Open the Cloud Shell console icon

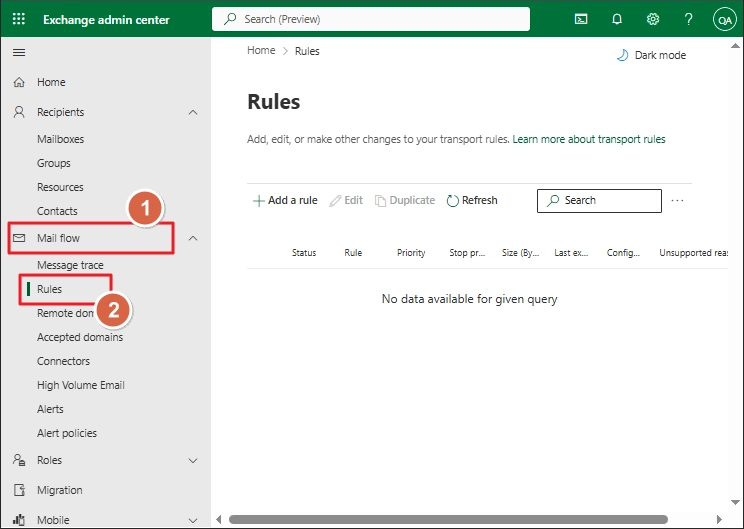(x=581, y=19)
